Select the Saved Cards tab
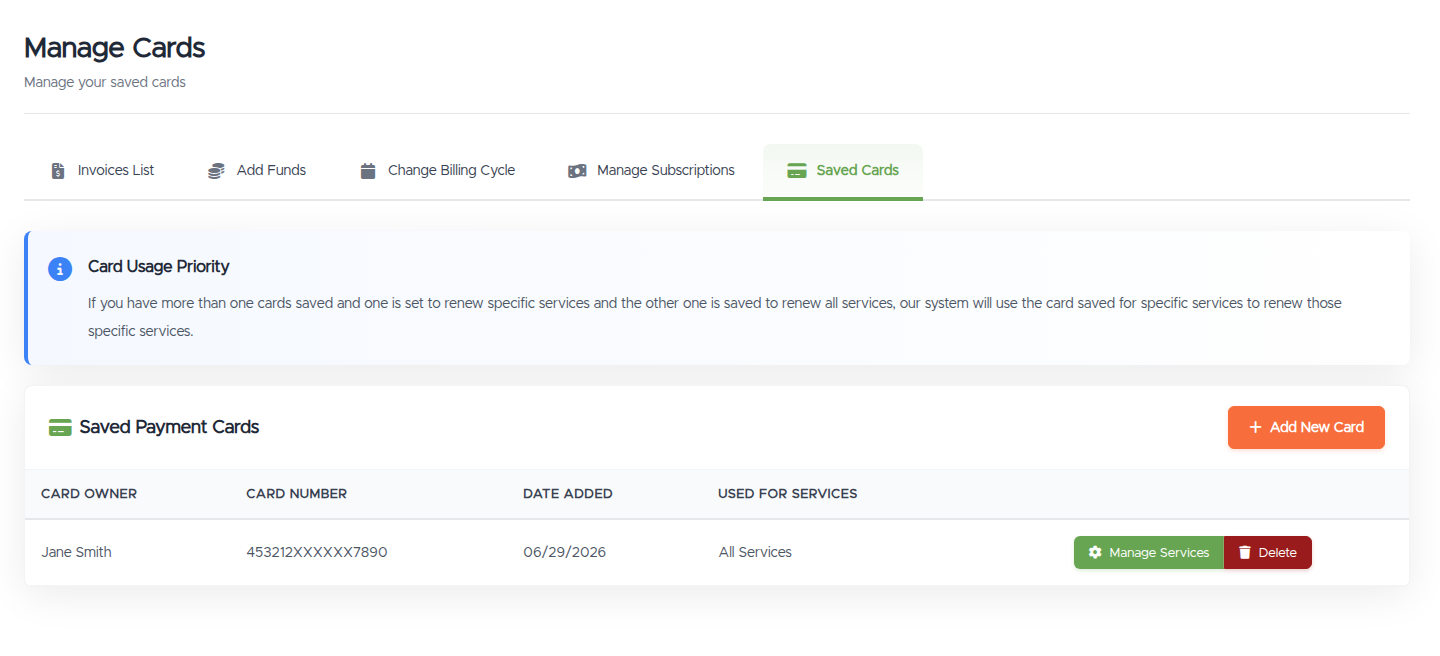The image size is (1440, 656). [x=843, y=171]
